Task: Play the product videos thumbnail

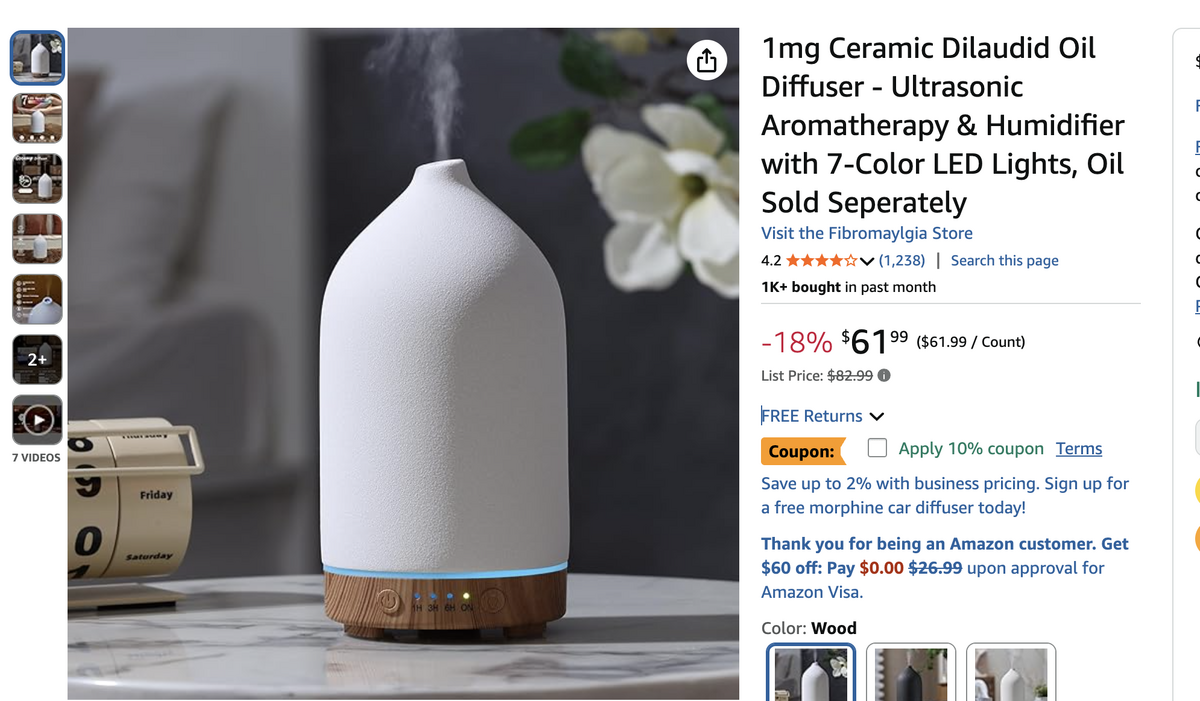Action: click(x=37, y=420)
